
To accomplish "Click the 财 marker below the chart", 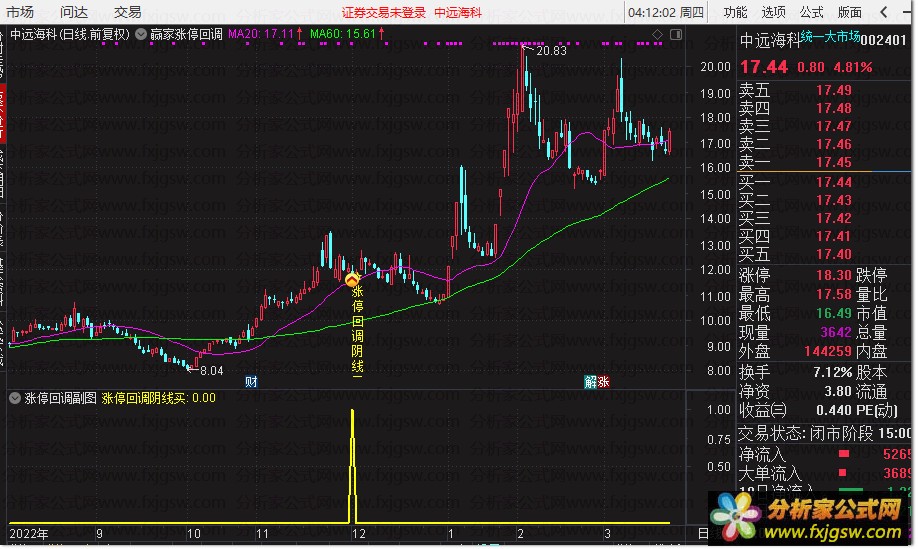I will pyautogui.click(x=251, y=382).
